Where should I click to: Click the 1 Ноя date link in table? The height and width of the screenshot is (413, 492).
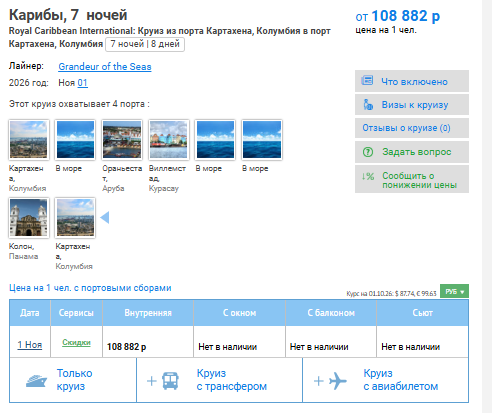click(30, 345)
